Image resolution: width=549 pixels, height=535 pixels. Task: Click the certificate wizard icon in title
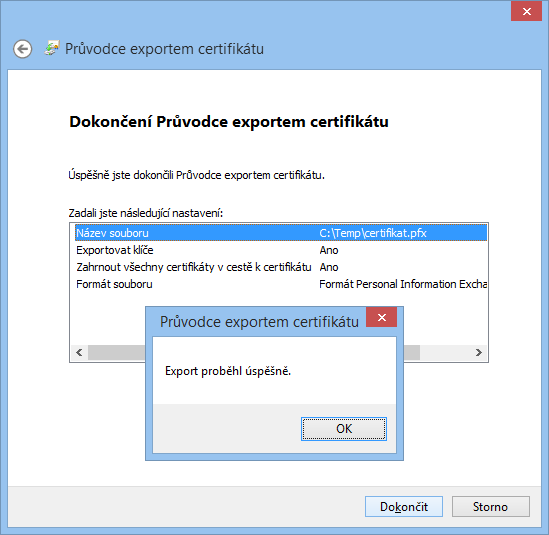click(x=52, y=48)
